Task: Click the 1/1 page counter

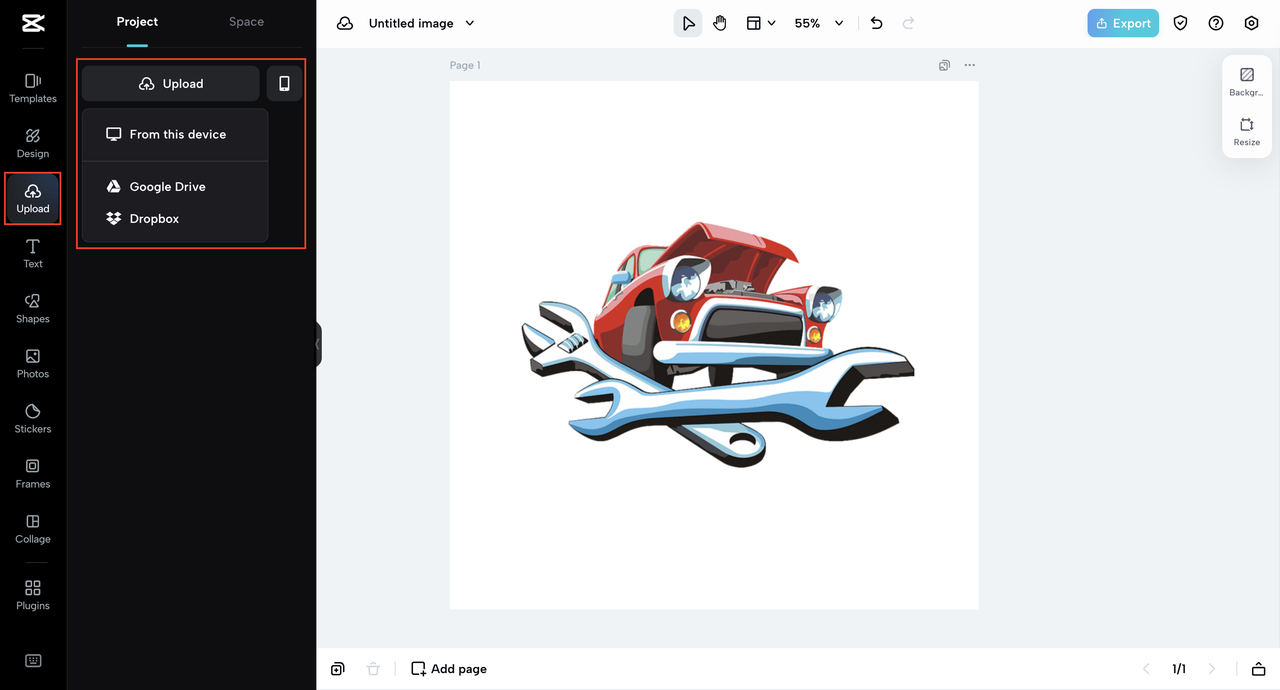Action: click(x=1179, y=669)
